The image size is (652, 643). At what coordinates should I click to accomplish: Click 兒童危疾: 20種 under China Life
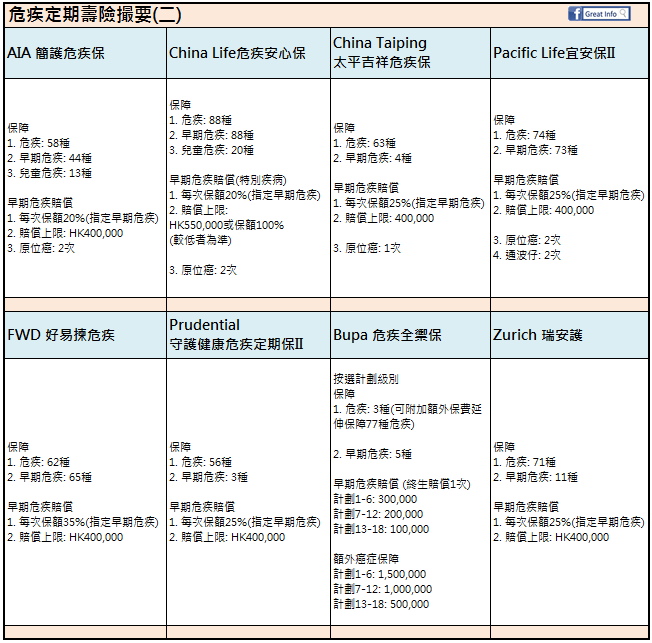pyautogui.click(x=212, y=150)
